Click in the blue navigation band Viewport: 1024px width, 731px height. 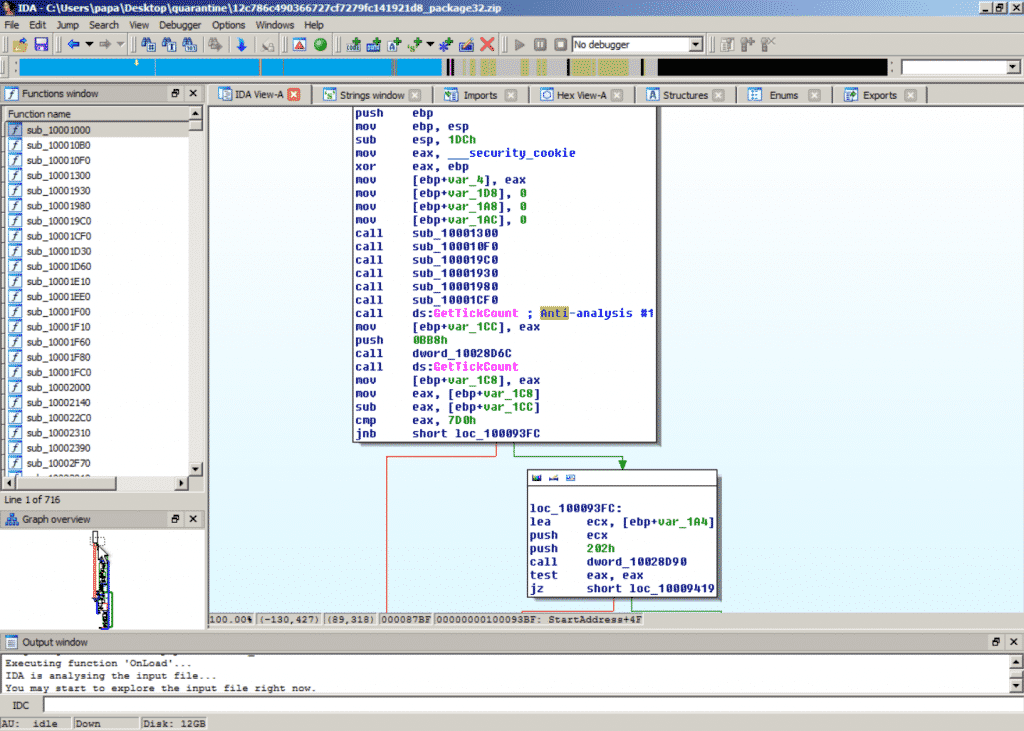coord(231,67)
